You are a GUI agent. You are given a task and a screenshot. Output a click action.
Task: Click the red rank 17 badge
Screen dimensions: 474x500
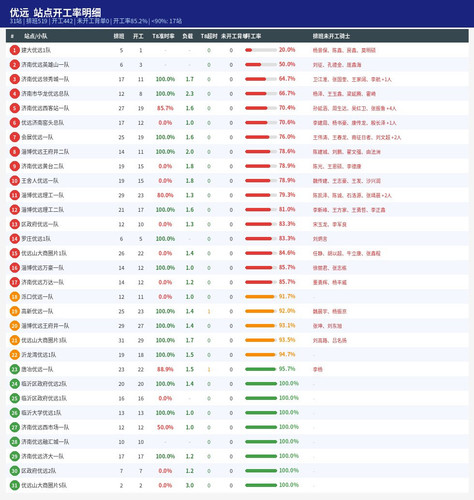(14, 282)
